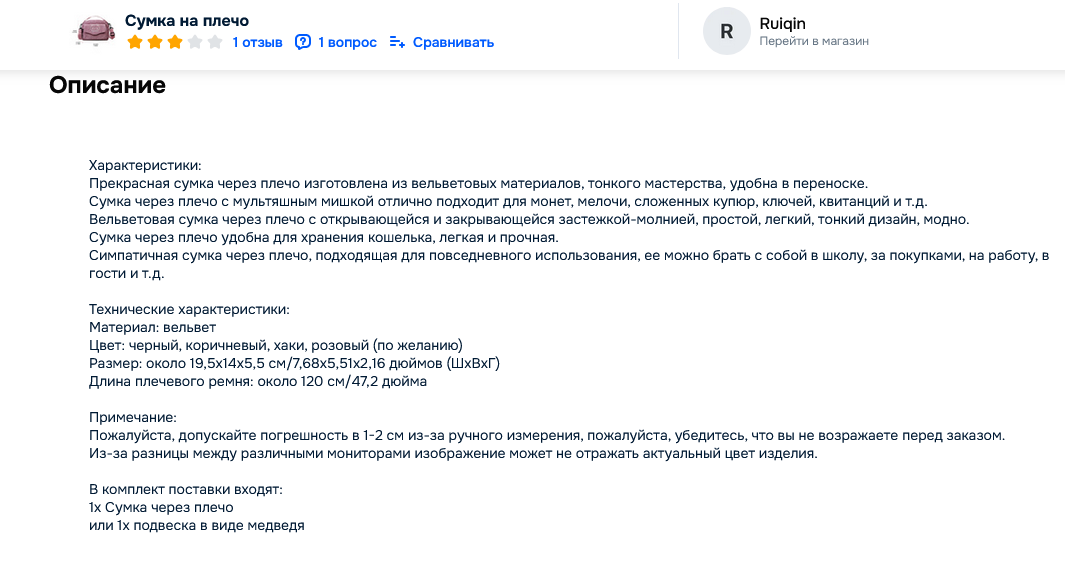The image size is (1065, 587).
Task: Open the "1 вопрос" questions link
Action: tap(347, 42)
